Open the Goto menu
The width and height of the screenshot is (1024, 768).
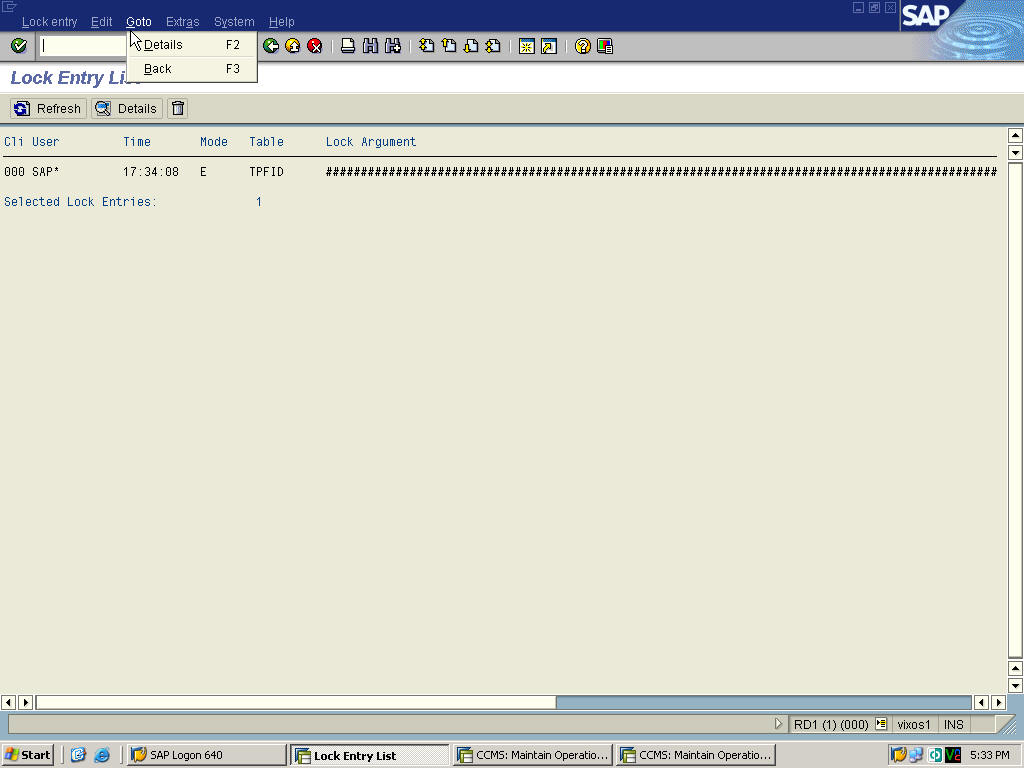pyautogui.click(x=139, y=21)
